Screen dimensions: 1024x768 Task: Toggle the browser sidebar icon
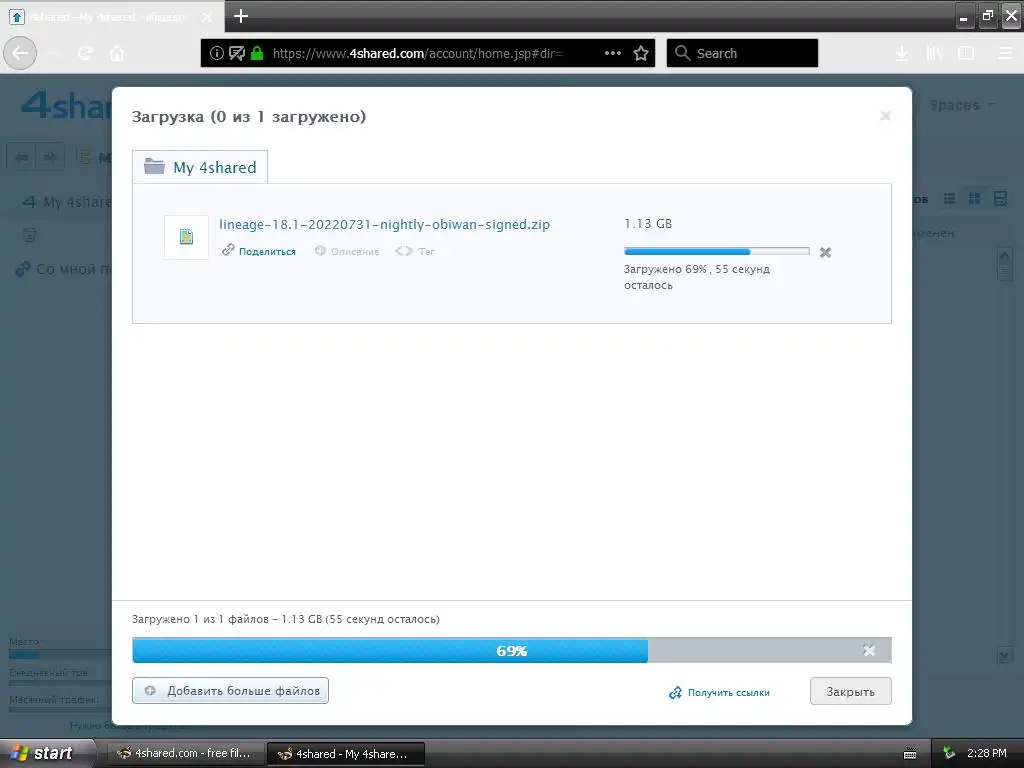(x=966, y=53)
